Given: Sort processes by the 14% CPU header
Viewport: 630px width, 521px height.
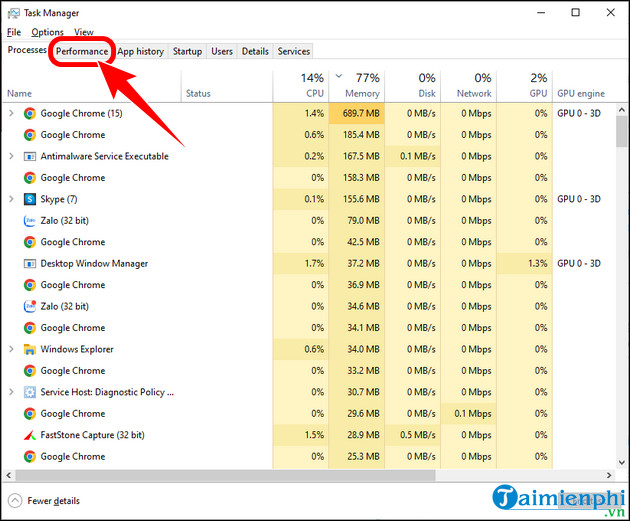Looking at the screenshot, I should [301, 86].
